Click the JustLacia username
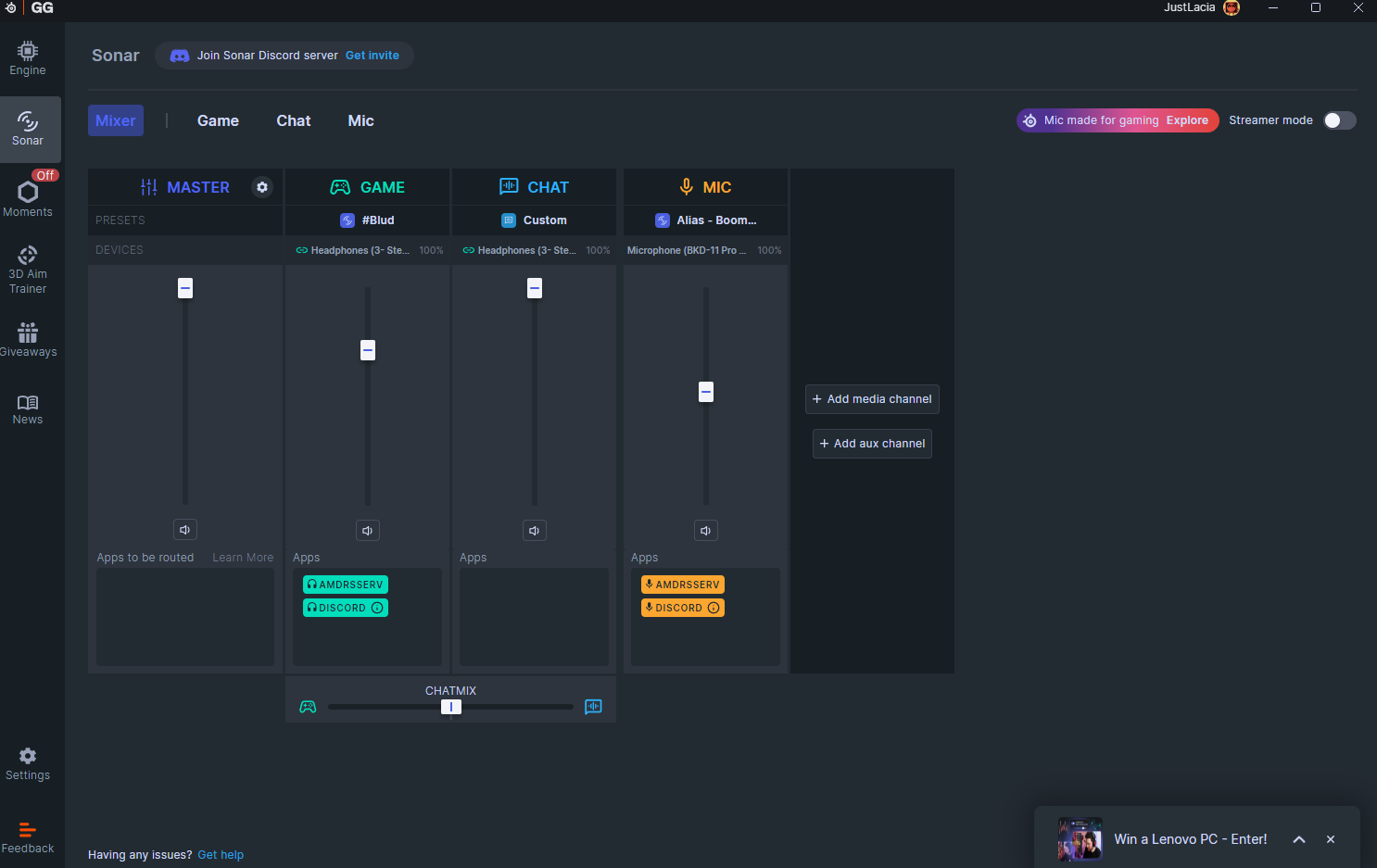The image size is (1377, 868). tap(1190, 7)
